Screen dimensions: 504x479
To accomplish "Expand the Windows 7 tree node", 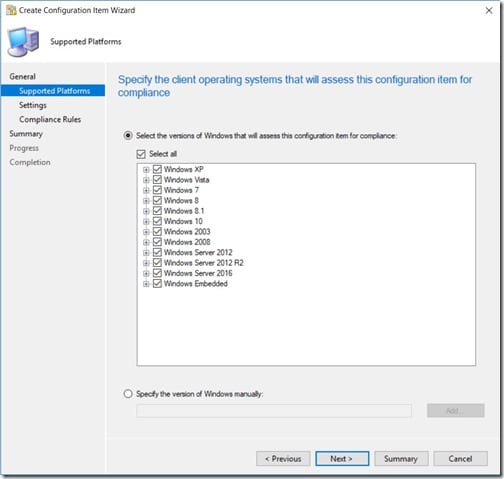I will 146,190.
